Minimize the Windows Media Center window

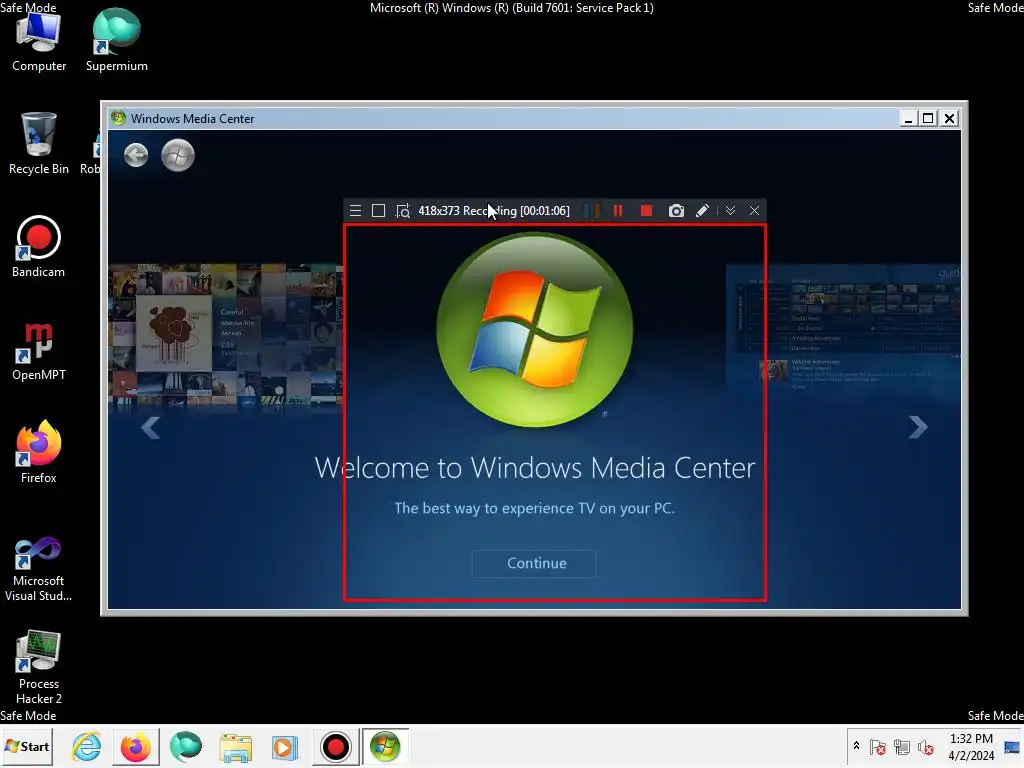point(908,118)
